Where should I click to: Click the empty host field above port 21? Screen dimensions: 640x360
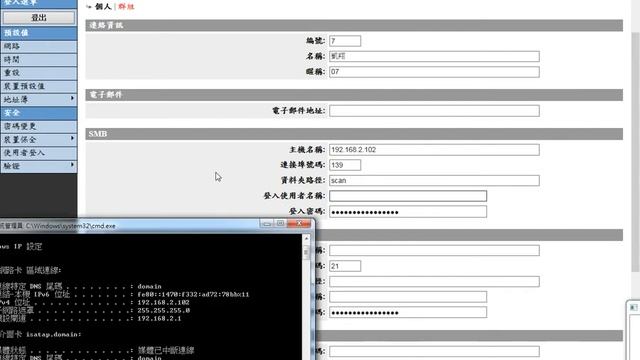coord(434,250)
